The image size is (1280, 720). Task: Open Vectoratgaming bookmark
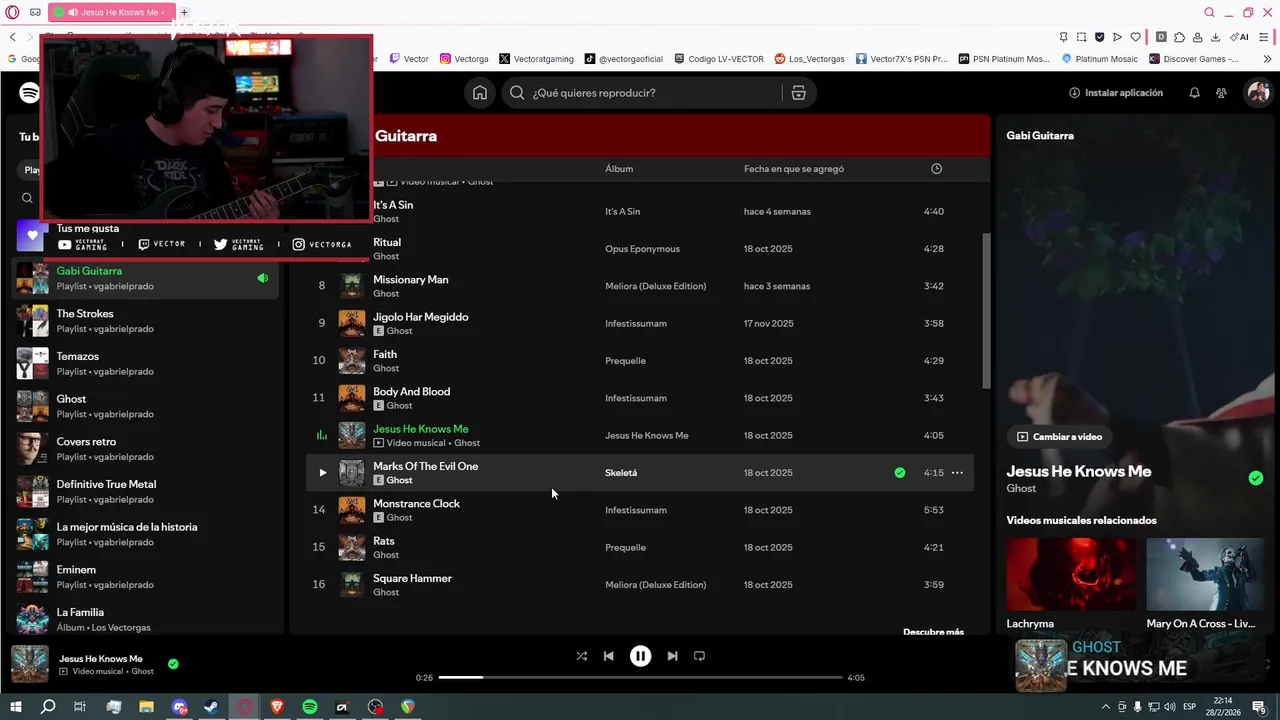(x=536, y=59)
